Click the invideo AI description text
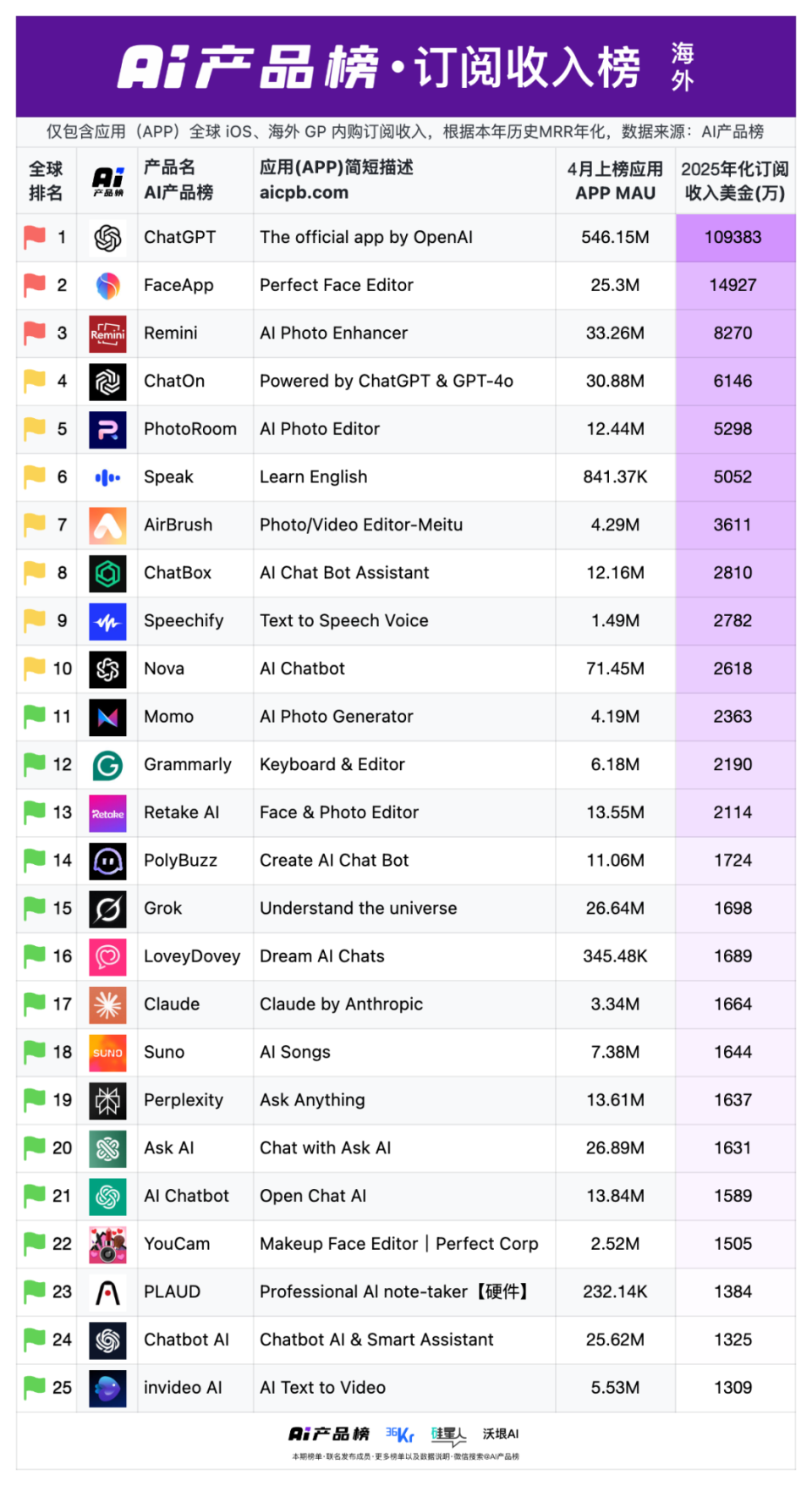The width and height of the screenshot is (812, 1486). pyautogui.click(x=322, y=1388)
